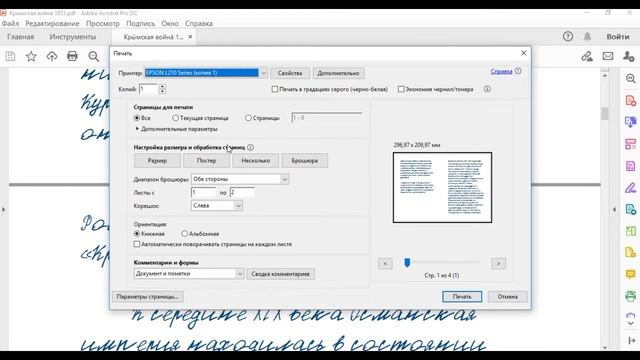This screenshot has height=360, width=640.
Task: Go to the next preview page arrow
Action: click(498, 264)
